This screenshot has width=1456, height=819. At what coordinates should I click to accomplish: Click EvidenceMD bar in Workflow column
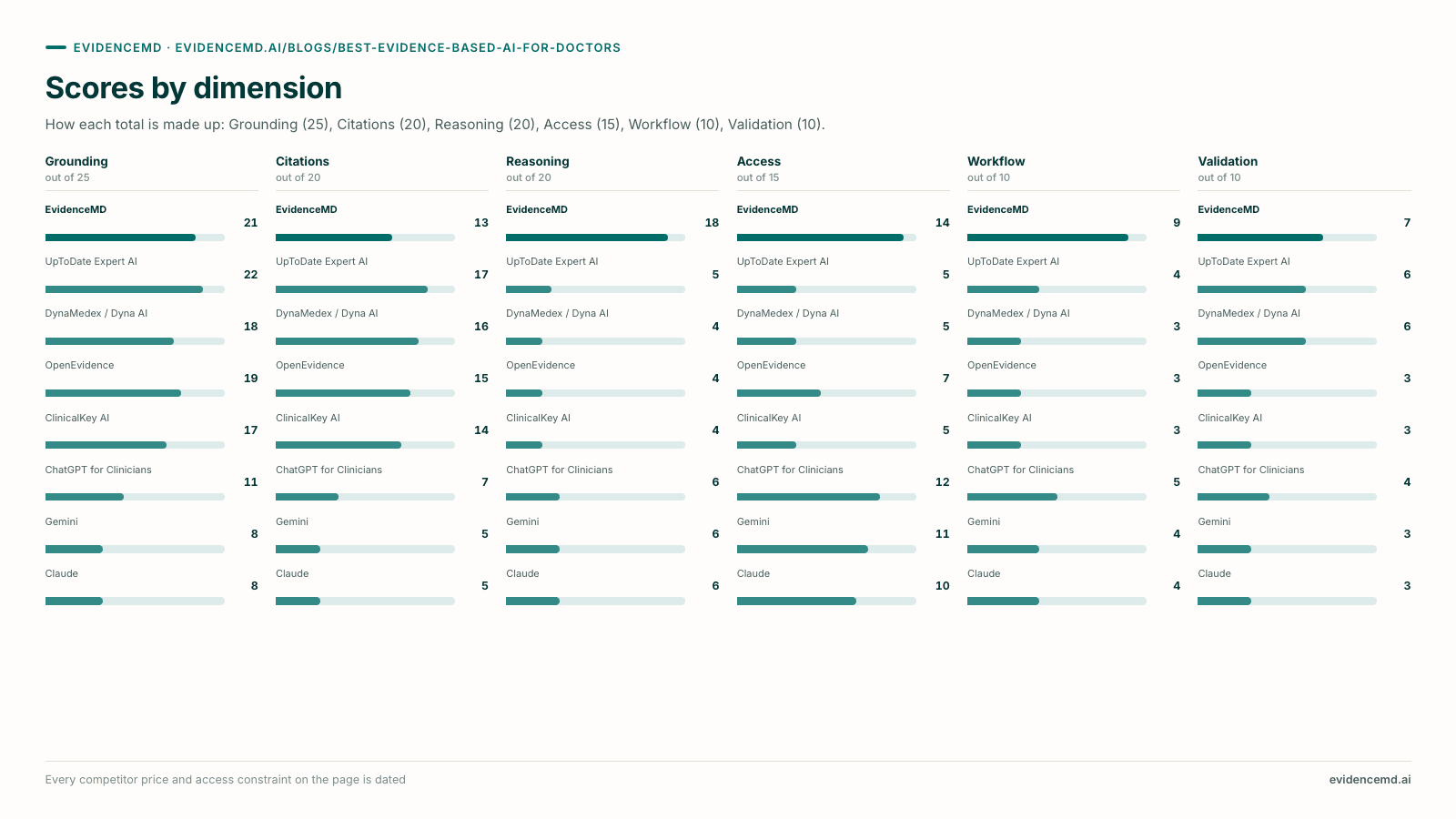[x=1057, y=238]
